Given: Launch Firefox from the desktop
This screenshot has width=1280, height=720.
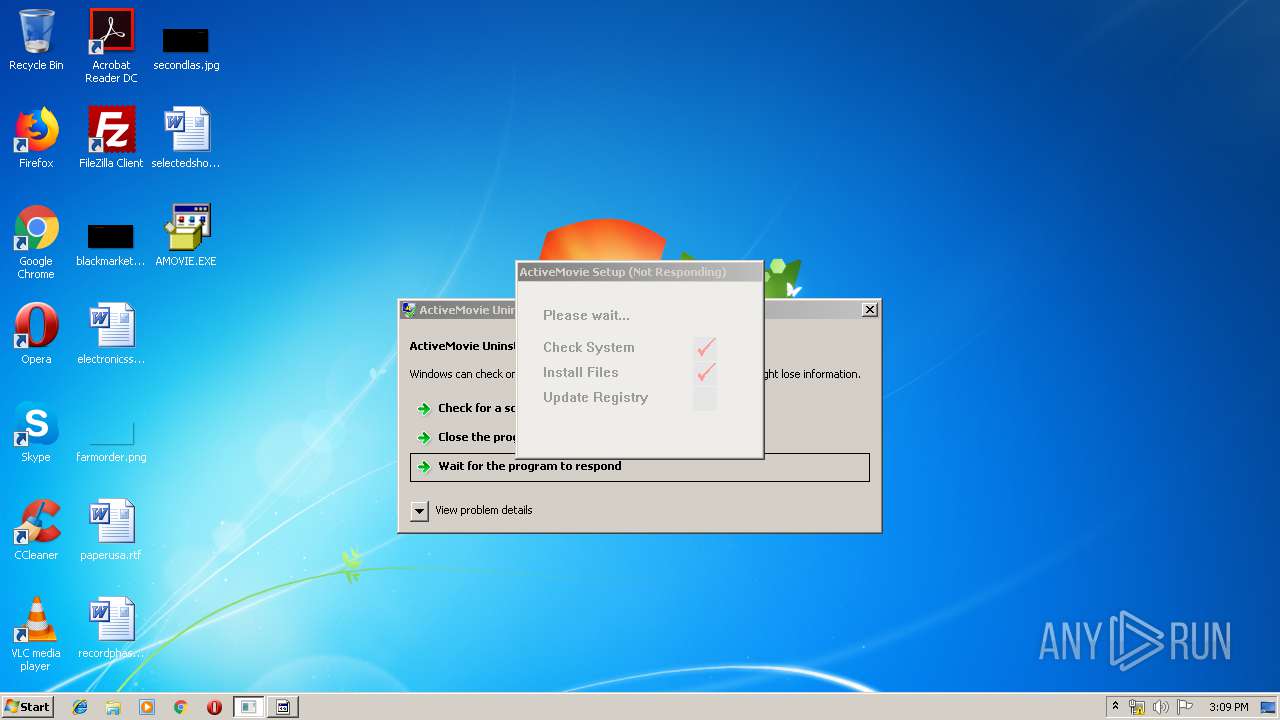Looking at the screenshot, I should click(x=36, y=139).
